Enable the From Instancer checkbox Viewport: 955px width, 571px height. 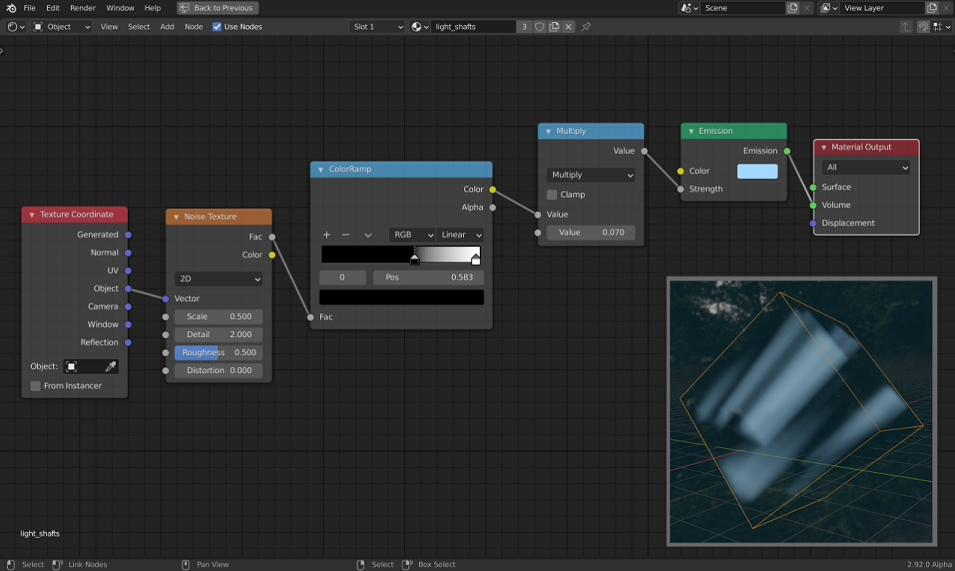pos(35,386)
